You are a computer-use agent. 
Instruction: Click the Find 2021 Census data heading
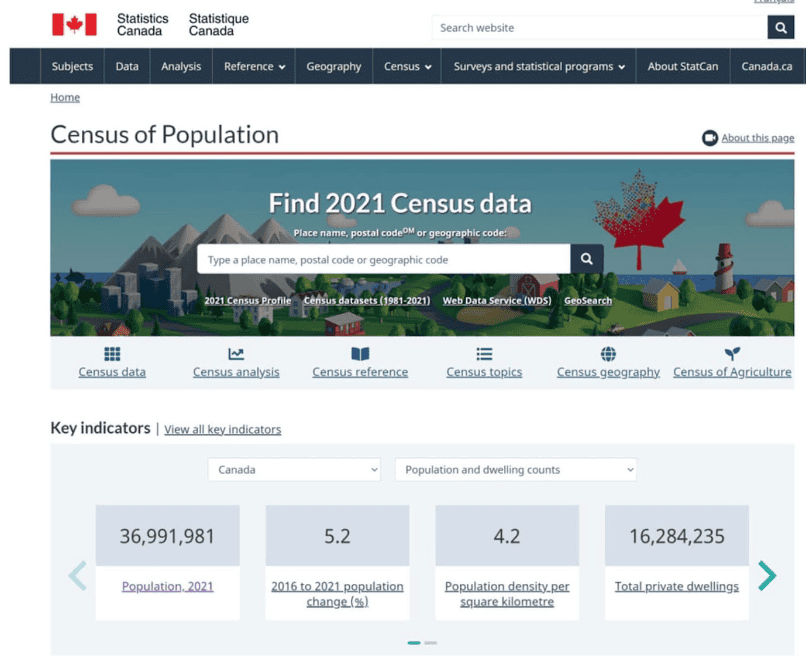(400, 203)
